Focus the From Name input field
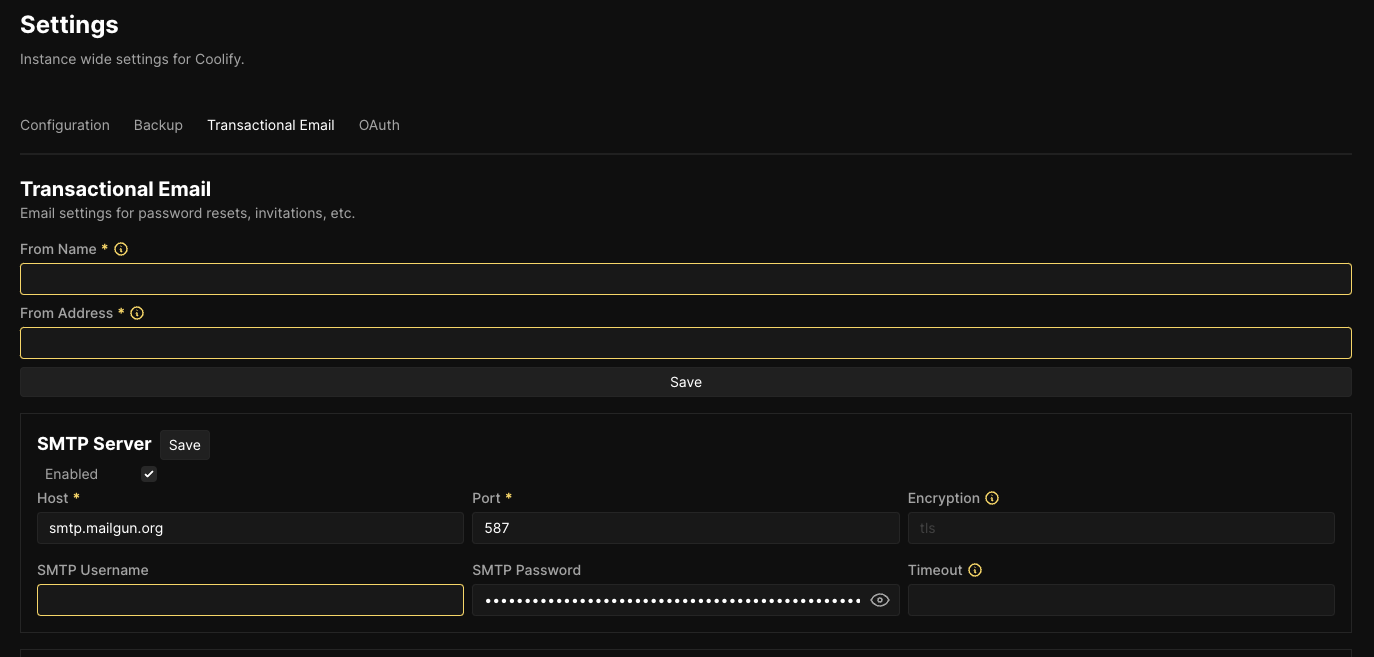Image resolution: width=1374 pixels, height=657 pixels. (685, 279)
